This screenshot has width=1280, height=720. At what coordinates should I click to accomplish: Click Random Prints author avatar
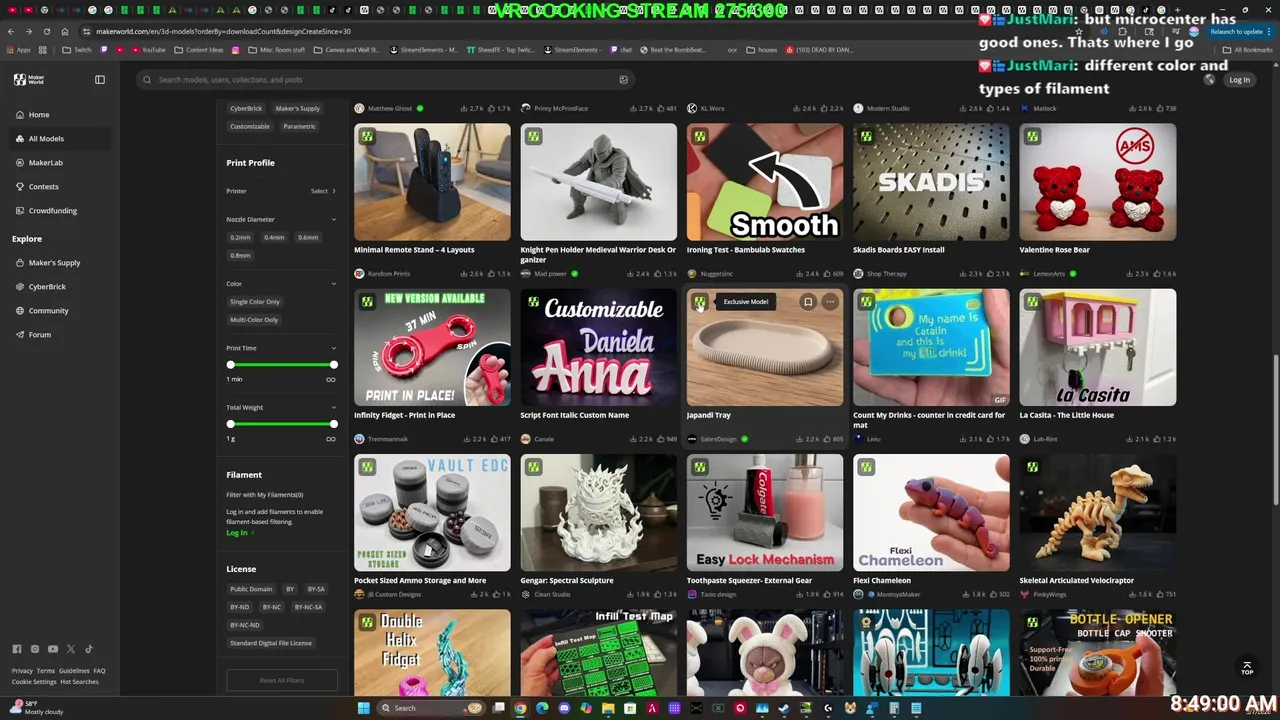(359, 273)
